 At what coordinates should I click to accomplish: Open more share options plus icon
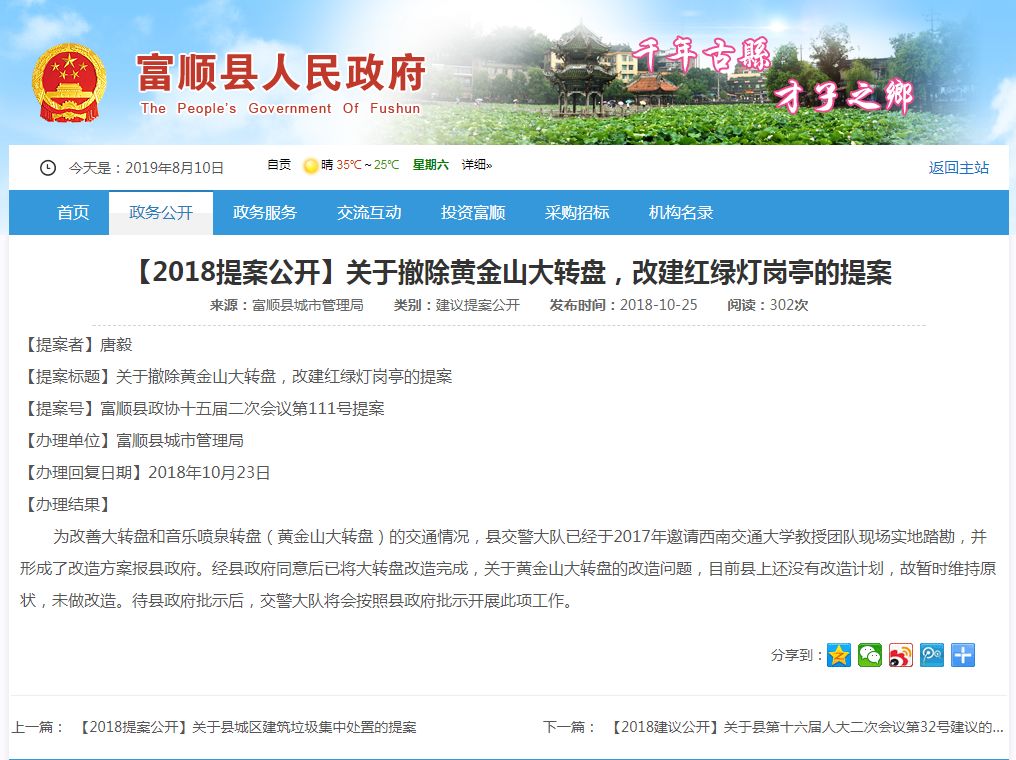click(963, 655)
